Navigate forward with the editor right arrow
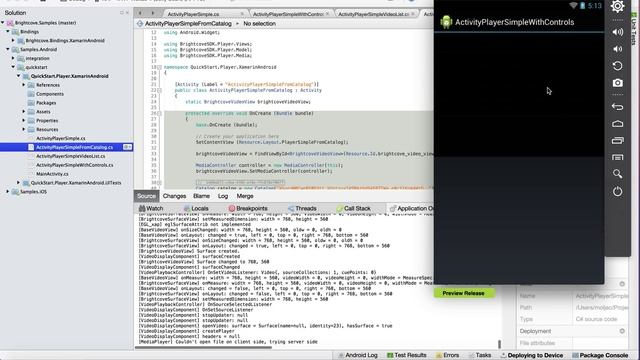The width and height of the screenshot is (640, 360). tap(153, 13)
